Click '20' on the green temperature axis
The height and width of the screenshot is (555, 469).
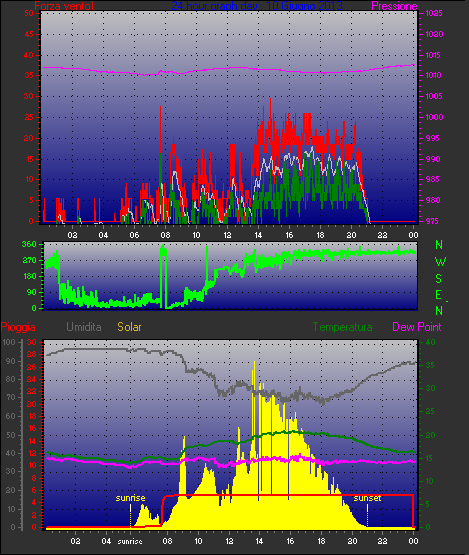[x=430, y=435]
